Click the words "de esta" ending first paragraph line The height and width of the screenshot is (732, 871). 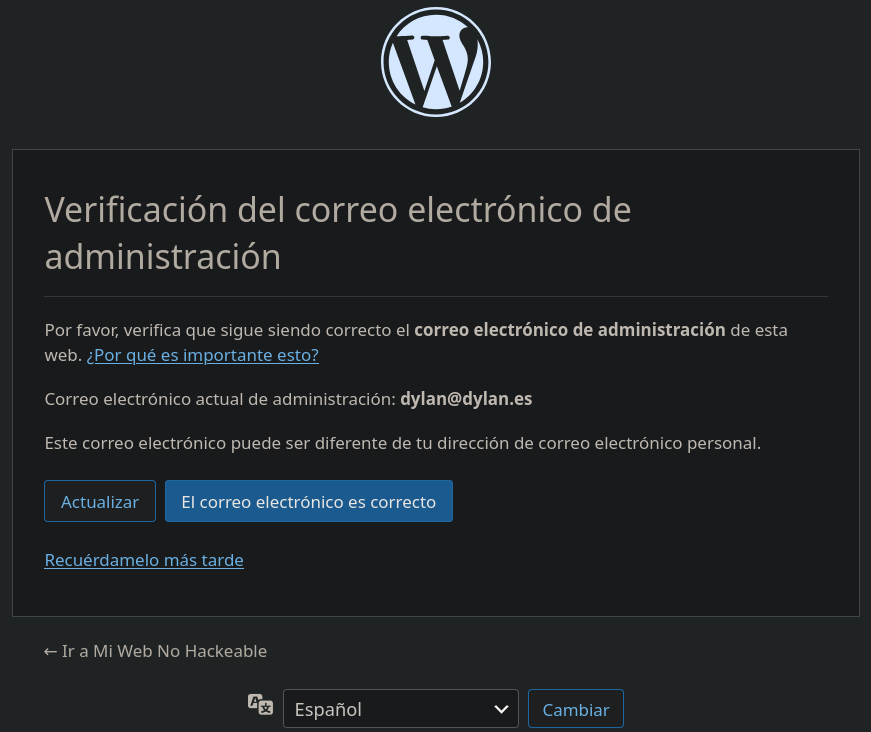point(759,330)
